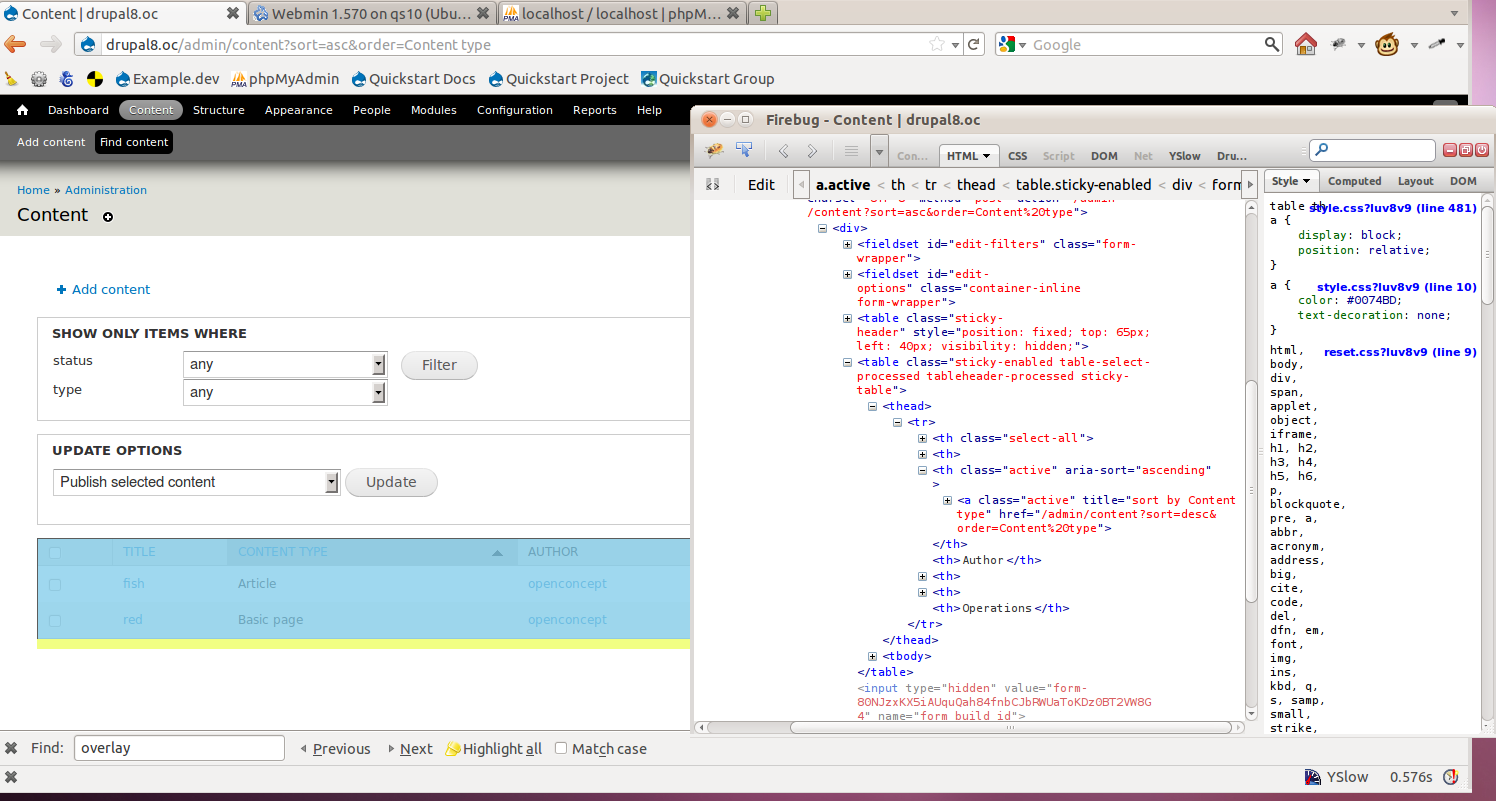Click the Firebug inspect element arrow icon
Viewport: 1496px width, 801px height.
pyautogui.click(x=744, y=151)
